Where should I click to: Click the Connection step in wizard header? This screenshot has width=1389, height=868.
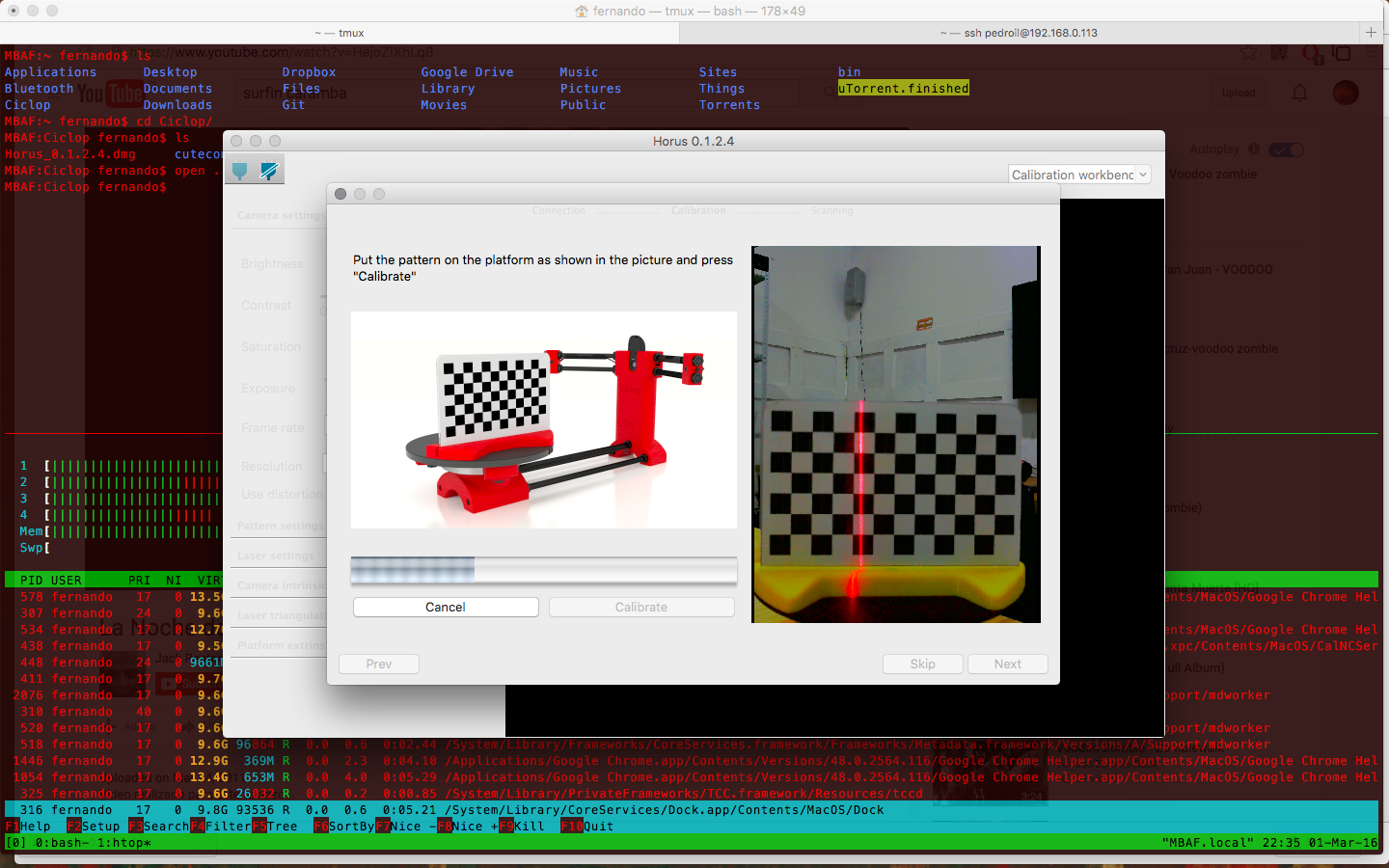tap(558, 210)
